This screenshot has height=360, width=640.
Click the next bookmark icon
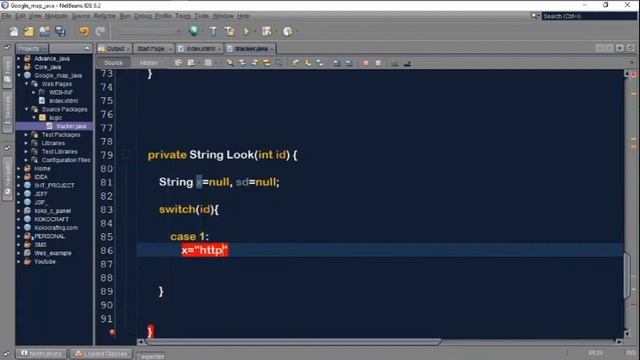[x=308, y=63]
